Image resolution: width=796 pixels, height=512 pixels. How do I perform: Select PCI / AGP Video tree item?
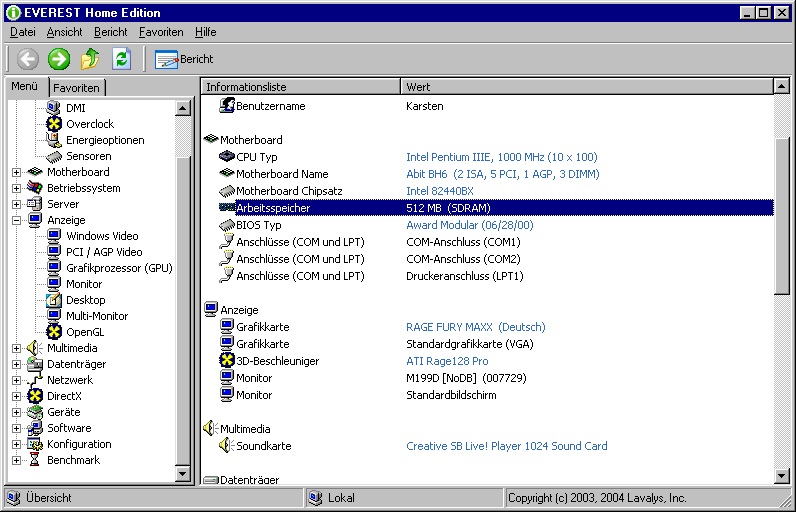(x=104, y=252)
